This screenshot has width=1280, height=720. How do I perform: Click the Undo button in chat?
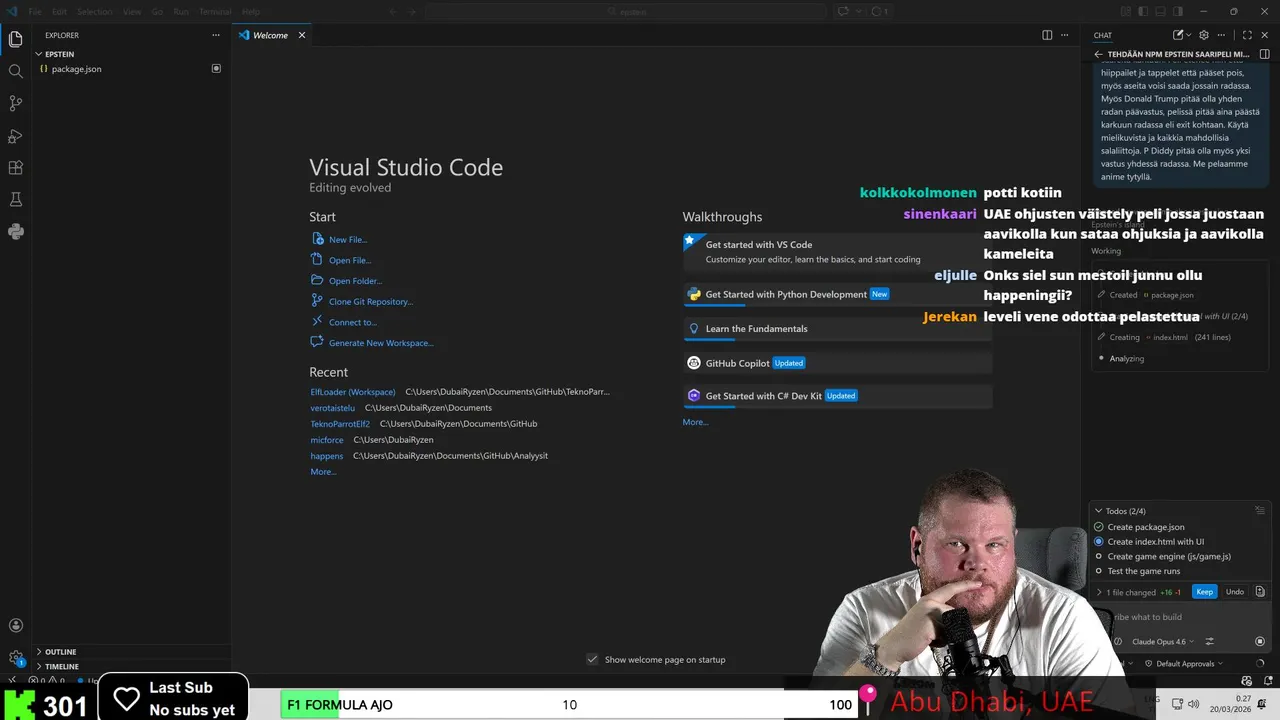click(1235, 592)
